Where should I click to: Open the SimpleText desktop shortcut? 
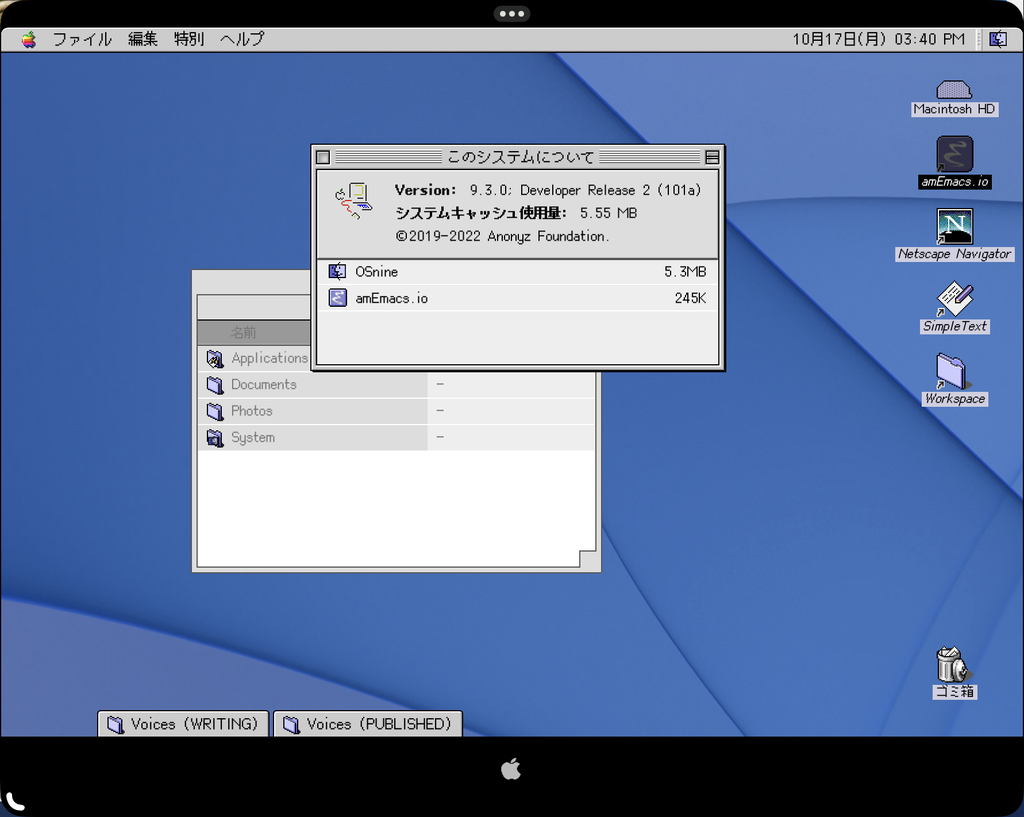[954, 299]
